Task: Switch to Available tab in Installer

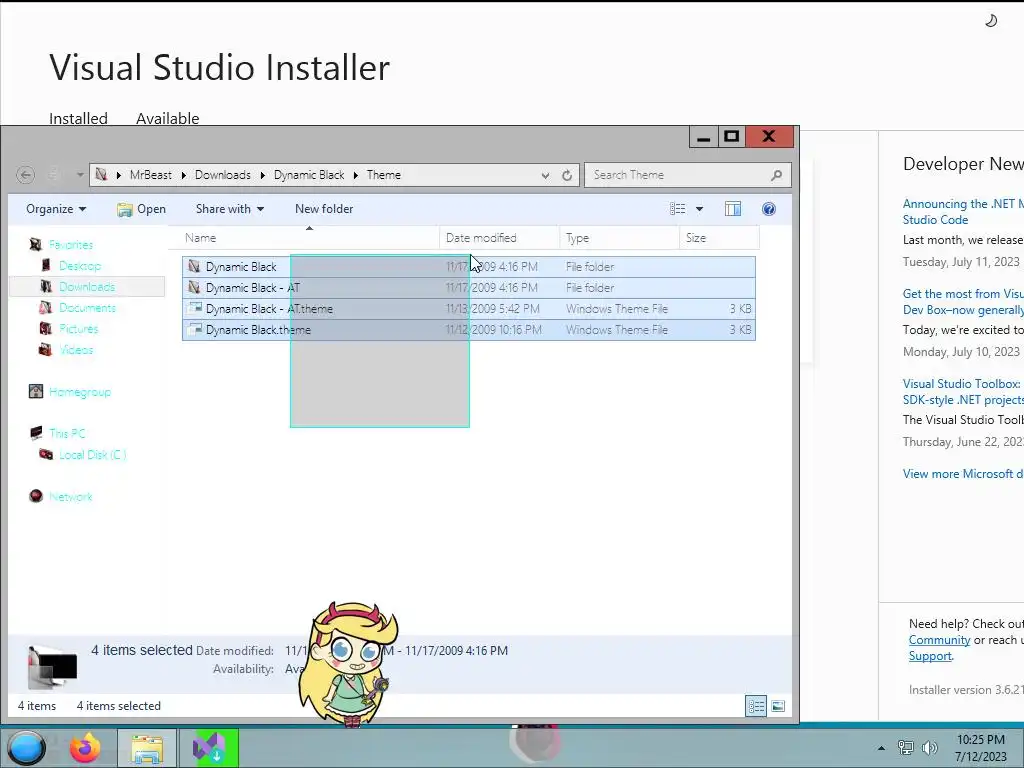Action: pos(167,118)
